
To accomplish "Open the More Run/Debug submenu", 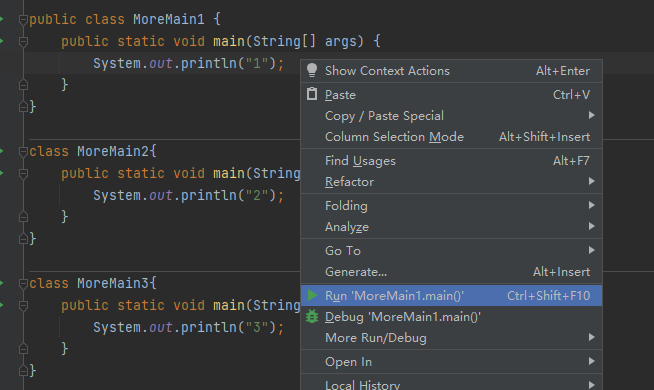I will 451,338.
